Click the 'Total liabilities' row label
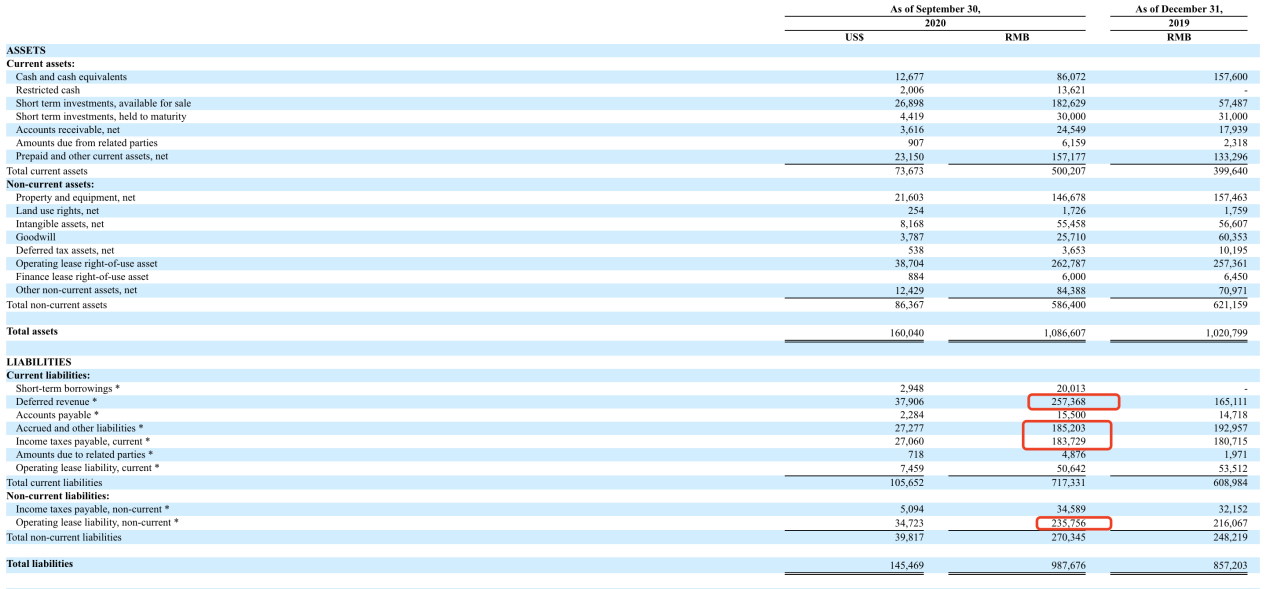Viewport: 1266px width, 589px height. tap(40, 564)
